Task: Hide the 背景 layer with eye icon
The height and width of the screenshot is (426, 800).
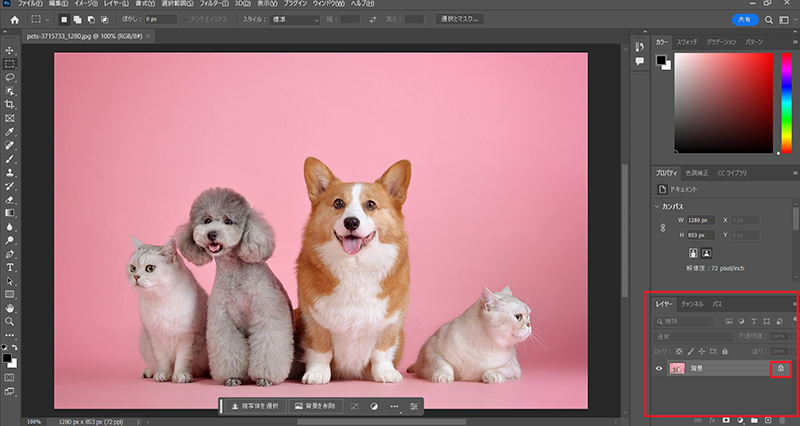Action: pyautogui.click(x=659, y=368)
